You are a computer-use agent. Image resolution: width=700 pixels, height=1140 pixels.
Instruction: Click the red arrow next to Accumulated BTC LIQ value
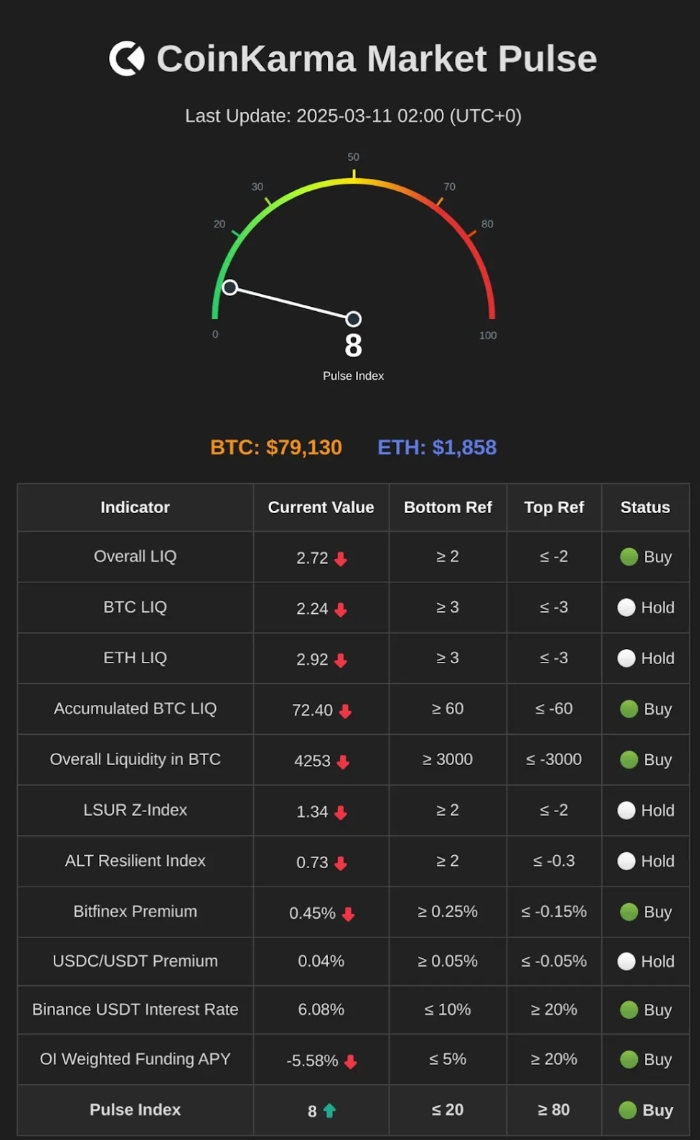(345, 711)
